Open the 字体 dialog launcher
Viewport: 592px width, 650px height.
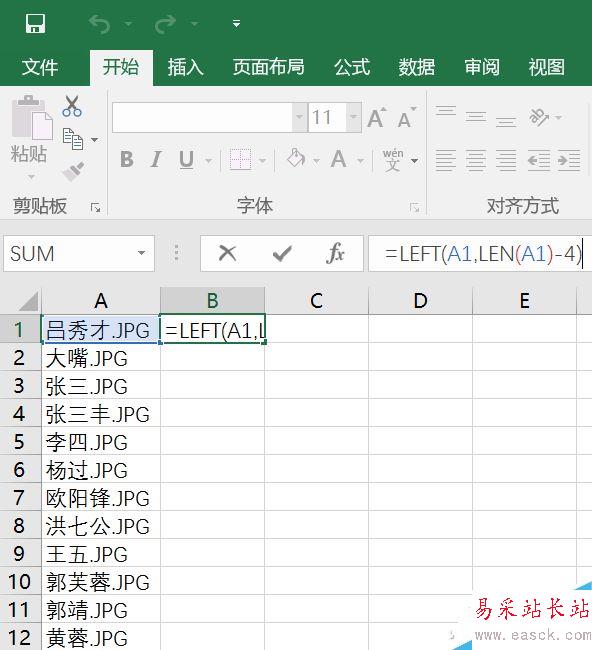[414, 207]
